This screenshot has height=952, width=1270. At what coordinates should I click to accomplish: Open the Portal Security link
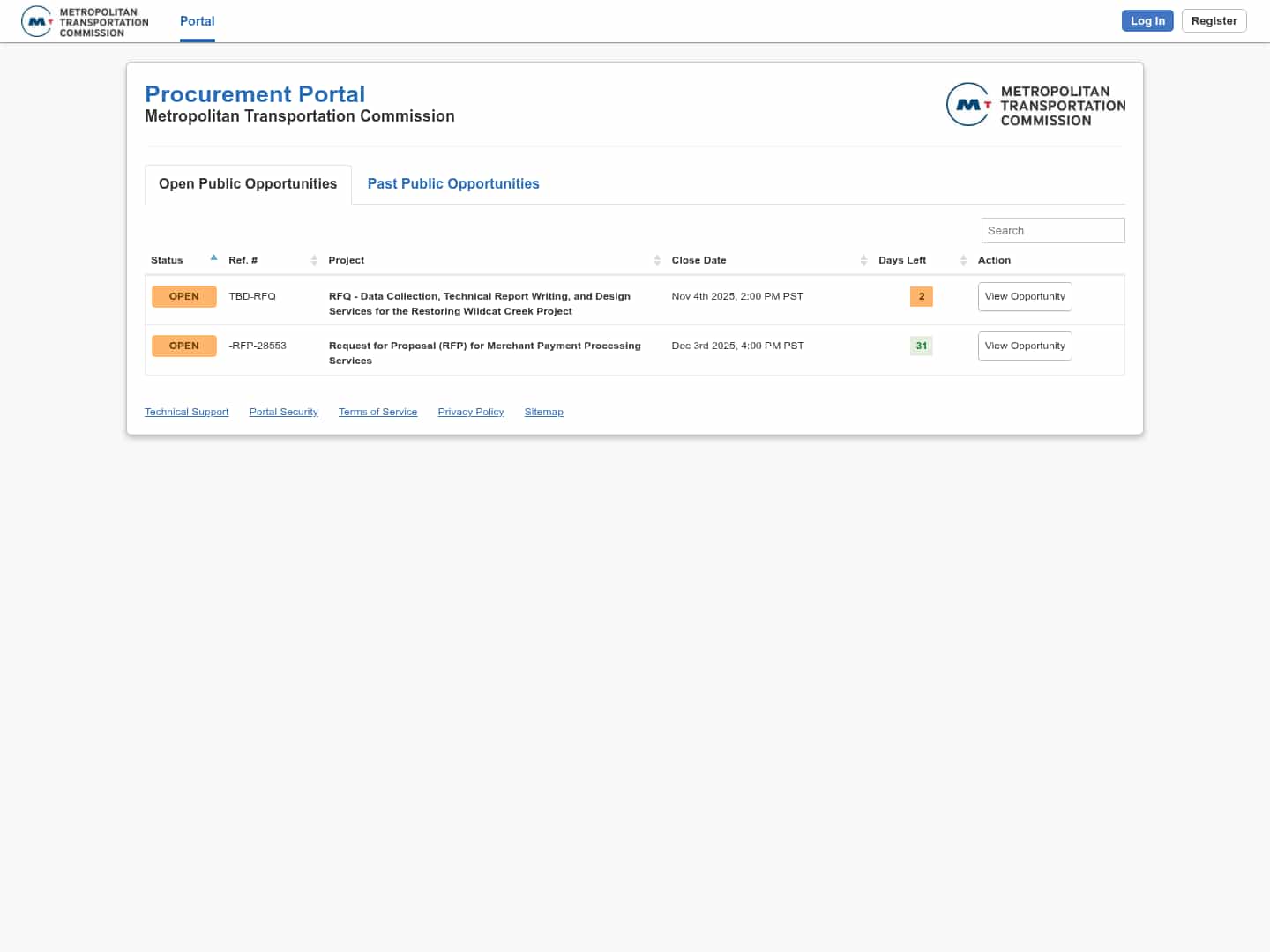click(283, 412)
